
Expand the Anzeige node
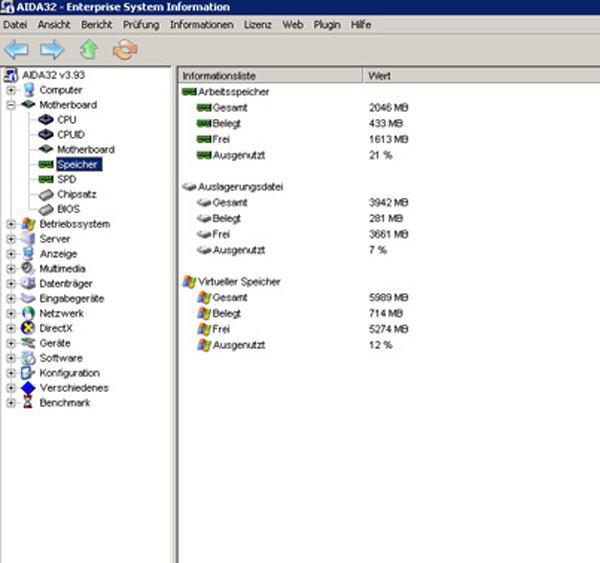point(11,254)
